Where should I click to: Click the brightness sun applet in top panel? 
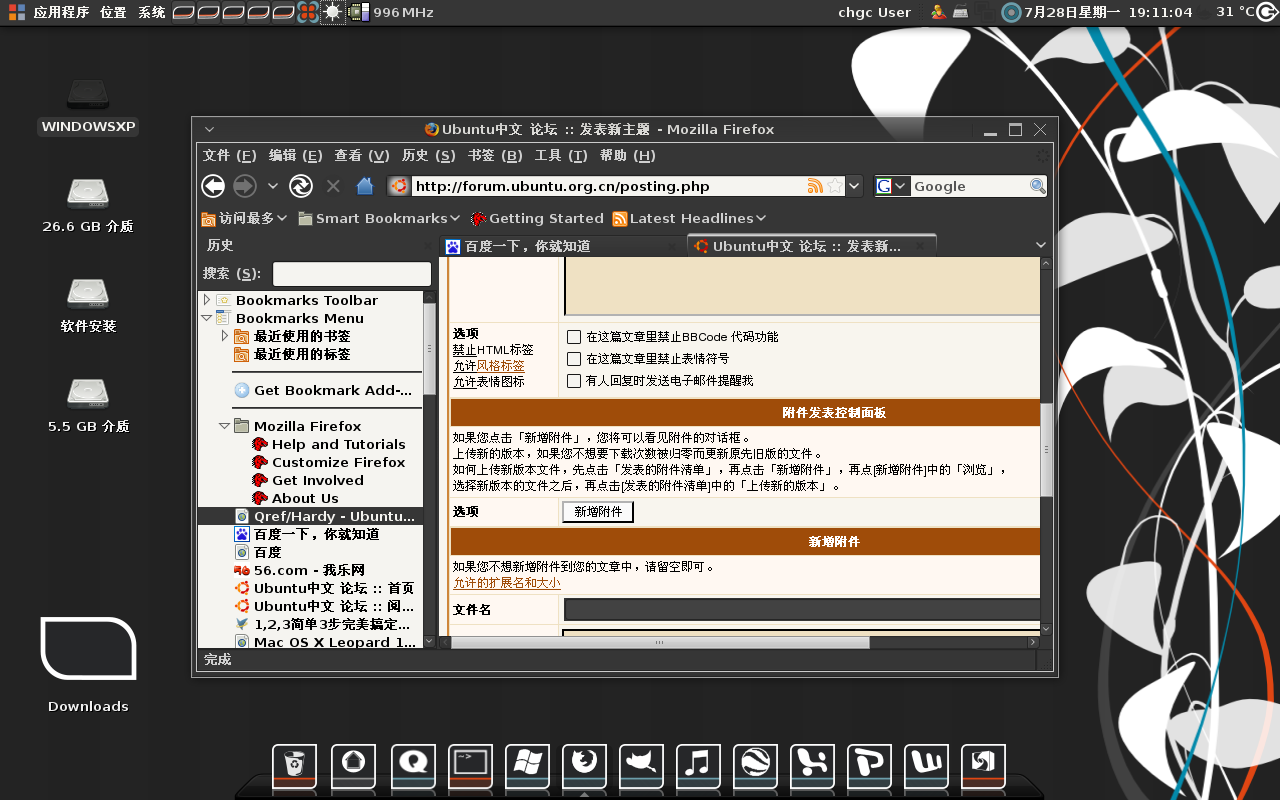point(332,12)
